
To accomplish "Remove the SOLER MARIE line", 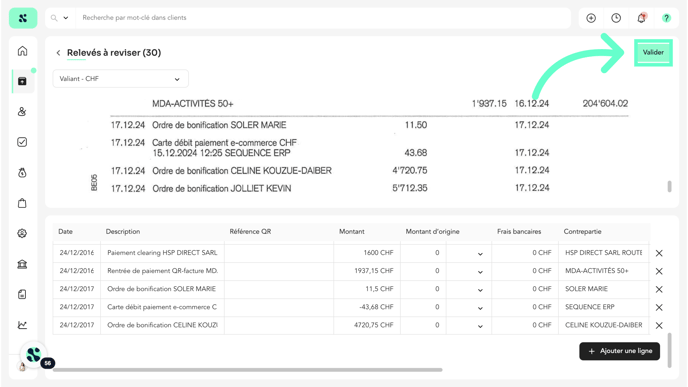I will pos(659,289).
